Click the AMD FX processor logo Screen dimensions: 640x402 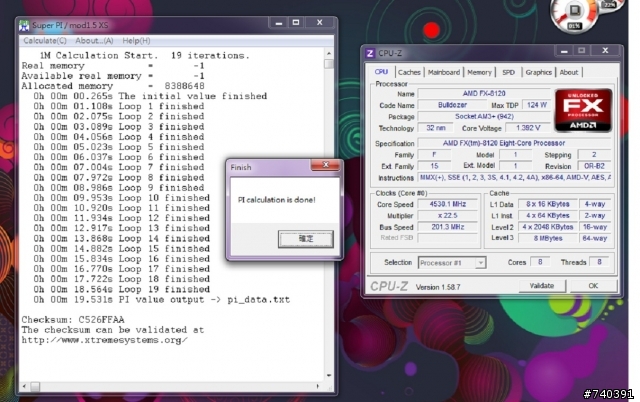(x=583, y=110)
